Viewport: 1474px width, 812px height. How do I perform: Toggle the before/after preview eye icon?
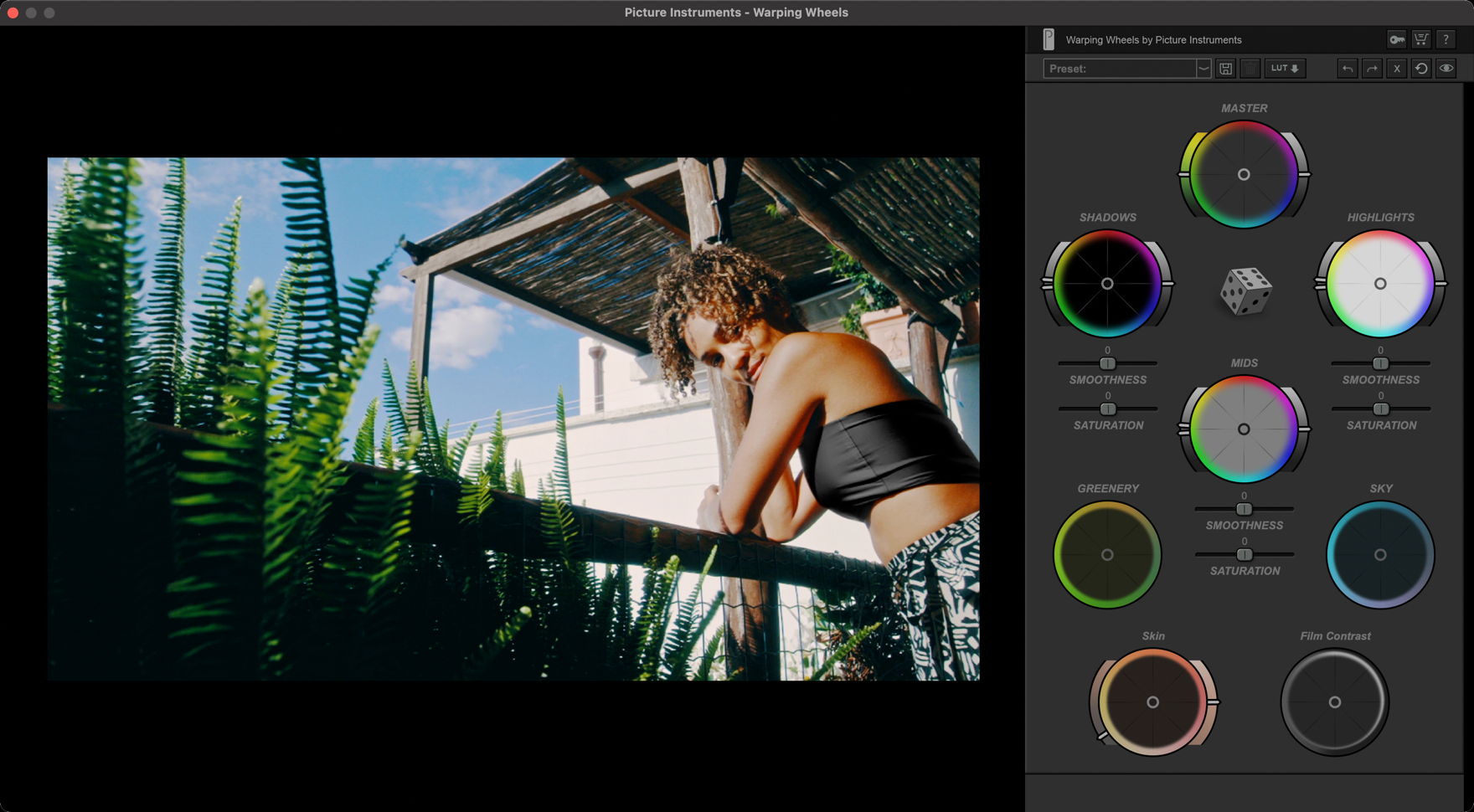tap(1446, 69)
